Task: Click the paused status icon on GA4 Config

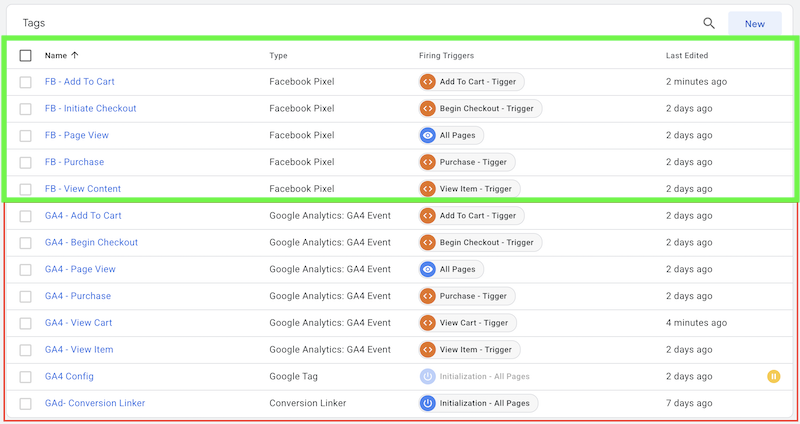Action: (x=773, y=377)
